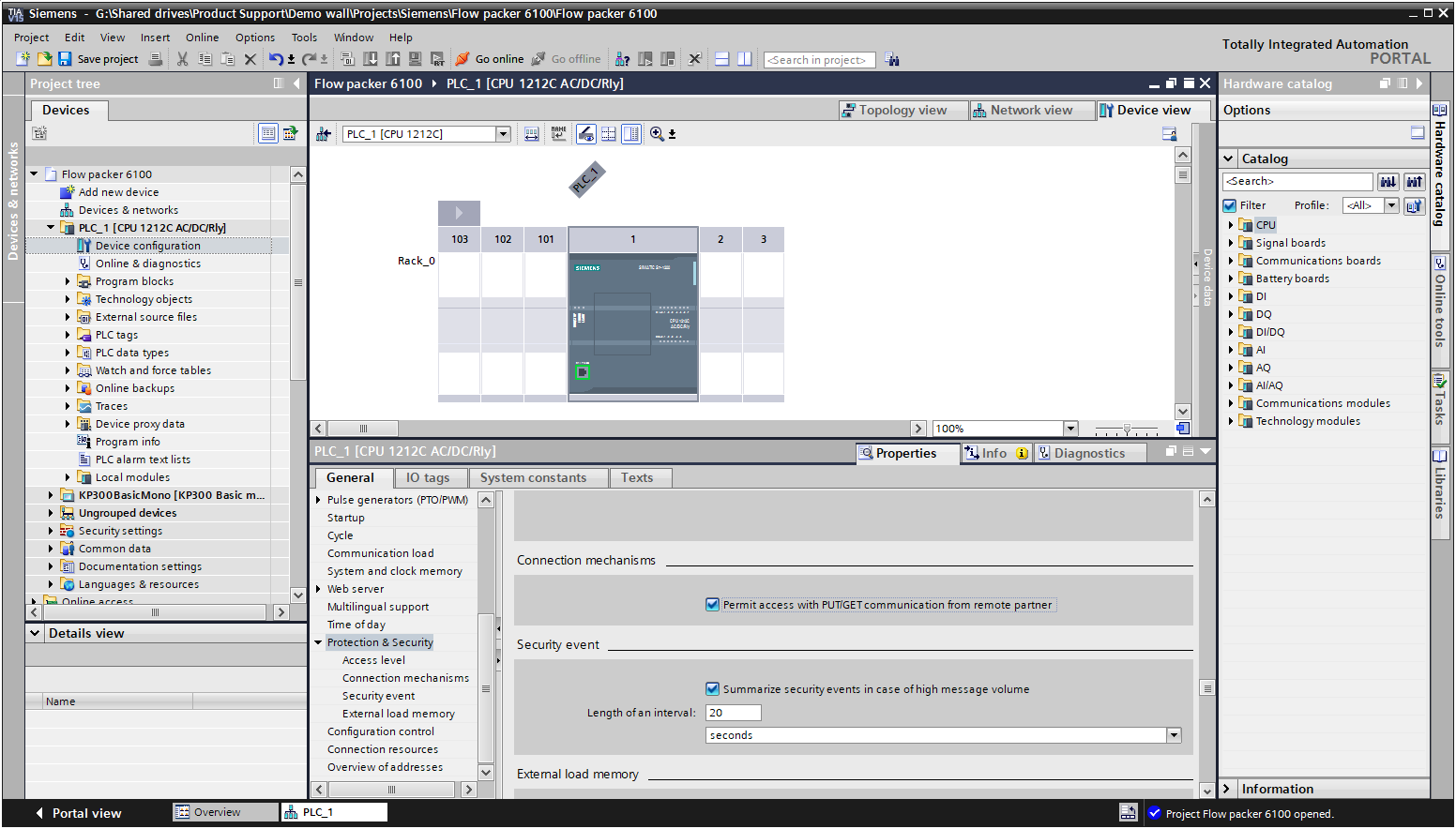The width and height of the screenshot is (1456, 829).
Task: Click the New project icon in the toolbar
Action: [x=23, y=59]
